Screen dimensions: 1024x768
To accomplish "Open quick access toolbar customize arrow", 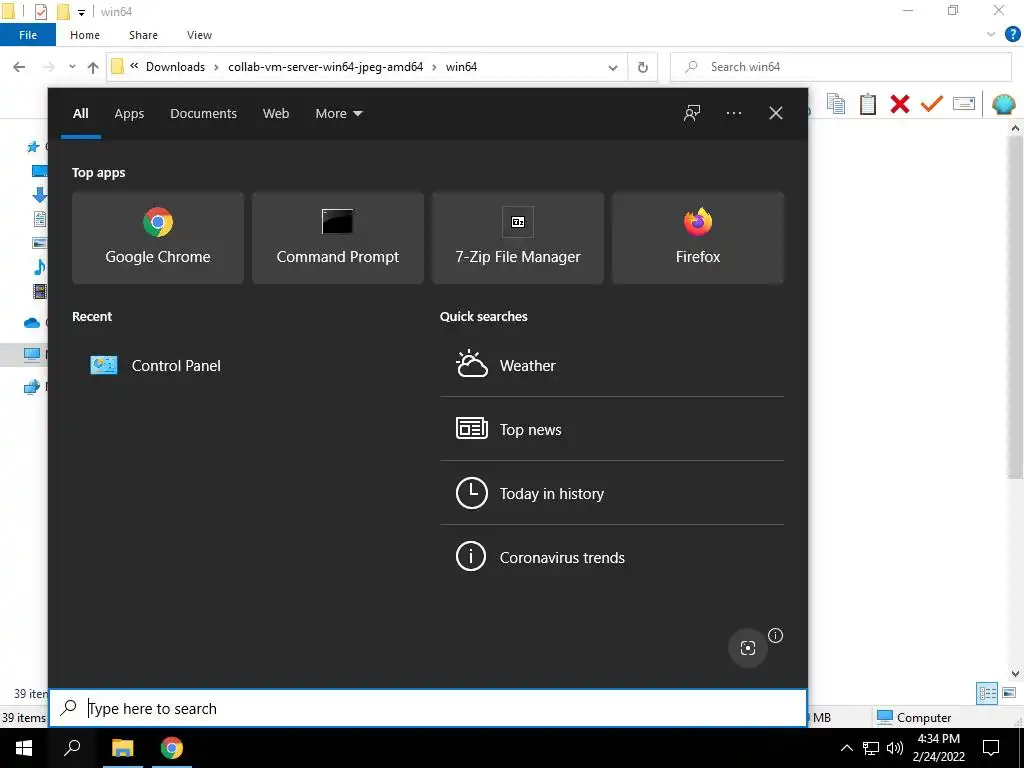I will pos(82,12).
